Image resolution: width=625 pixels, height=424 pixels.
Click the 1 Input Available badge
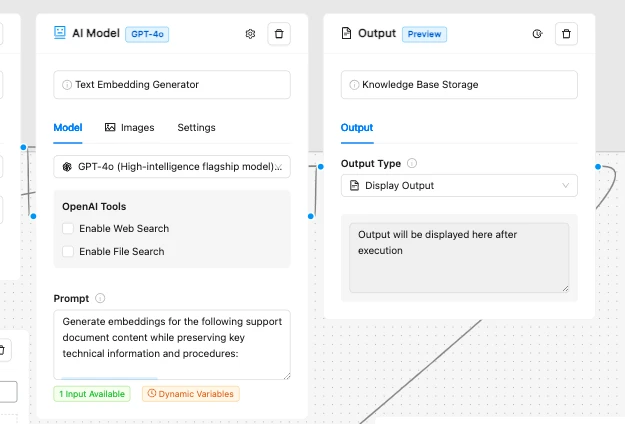(92, 394)
